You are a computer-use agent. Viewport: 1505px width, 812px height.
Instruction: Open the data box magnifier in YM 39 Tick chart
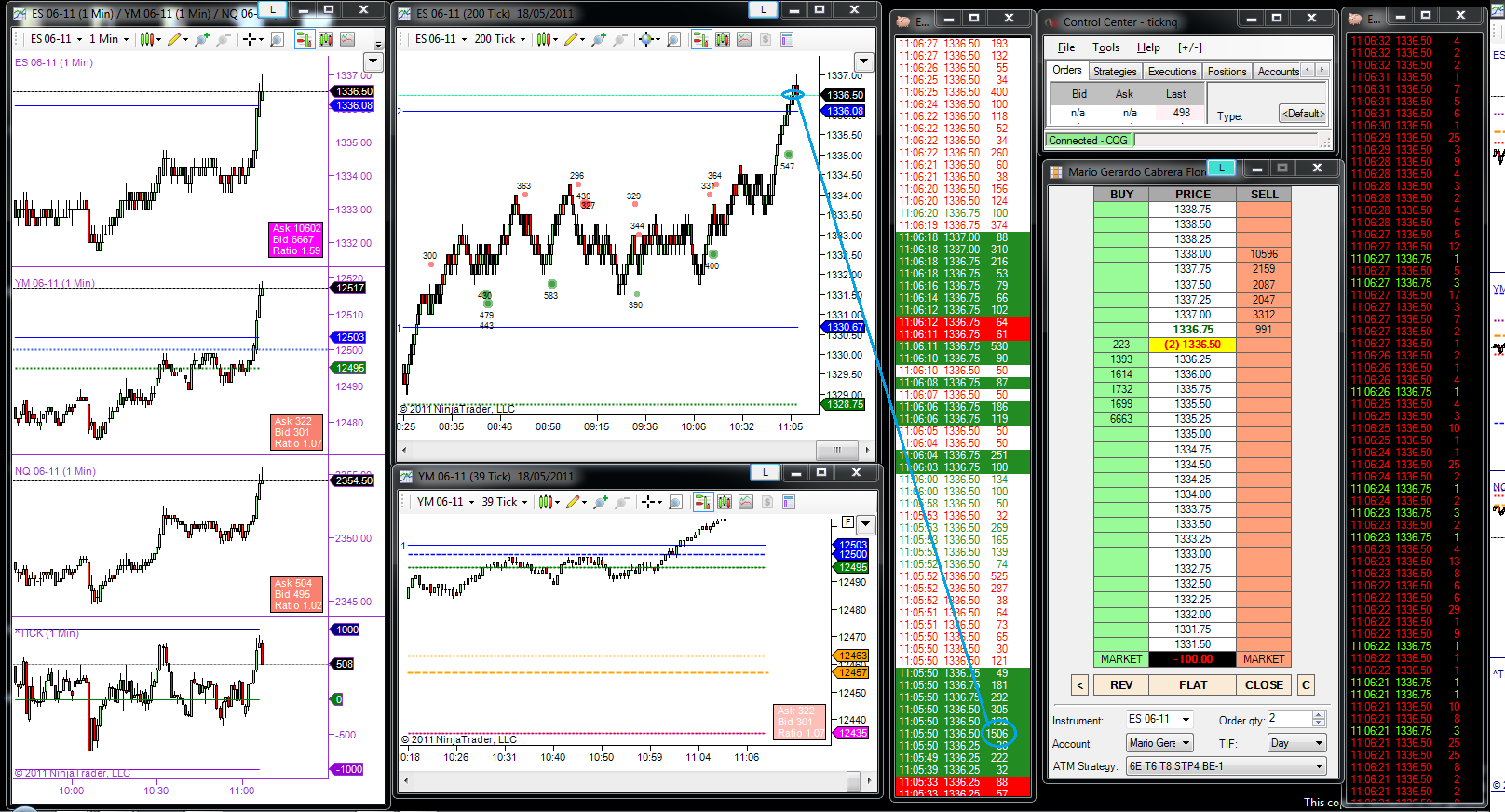[675, 502]
